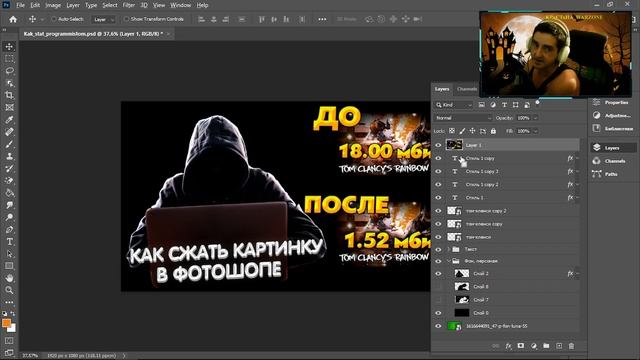640x360 pixels.
Task: Open the Kind filter dropdown
Action: [x=453, y=105]
